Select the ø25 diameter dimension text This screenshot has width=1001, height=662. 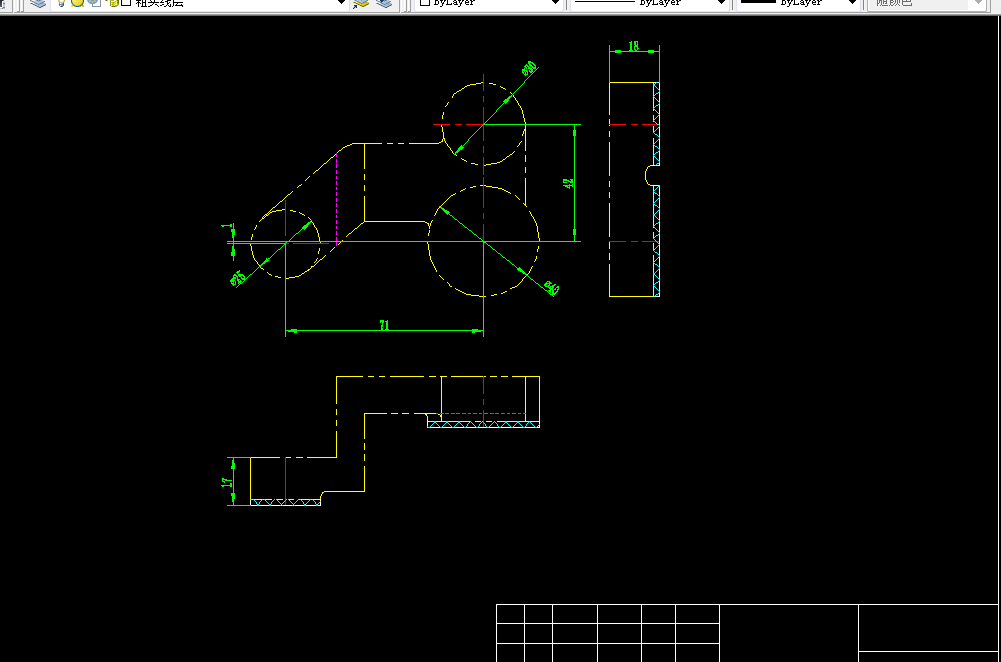[x=237, y=279]
